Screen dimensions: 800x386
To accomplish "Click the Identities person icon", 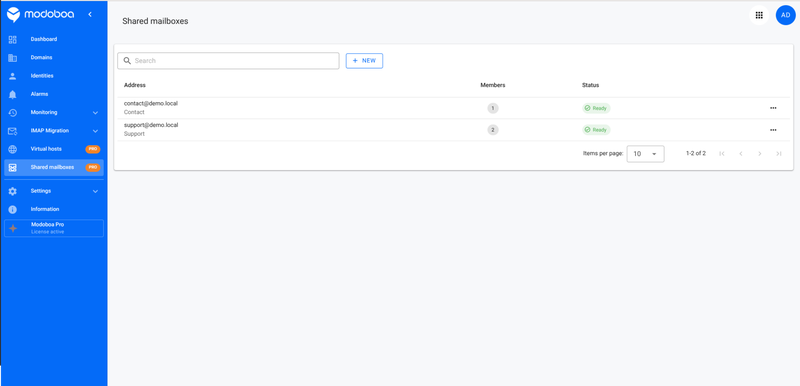I will [x=13, y=76].
